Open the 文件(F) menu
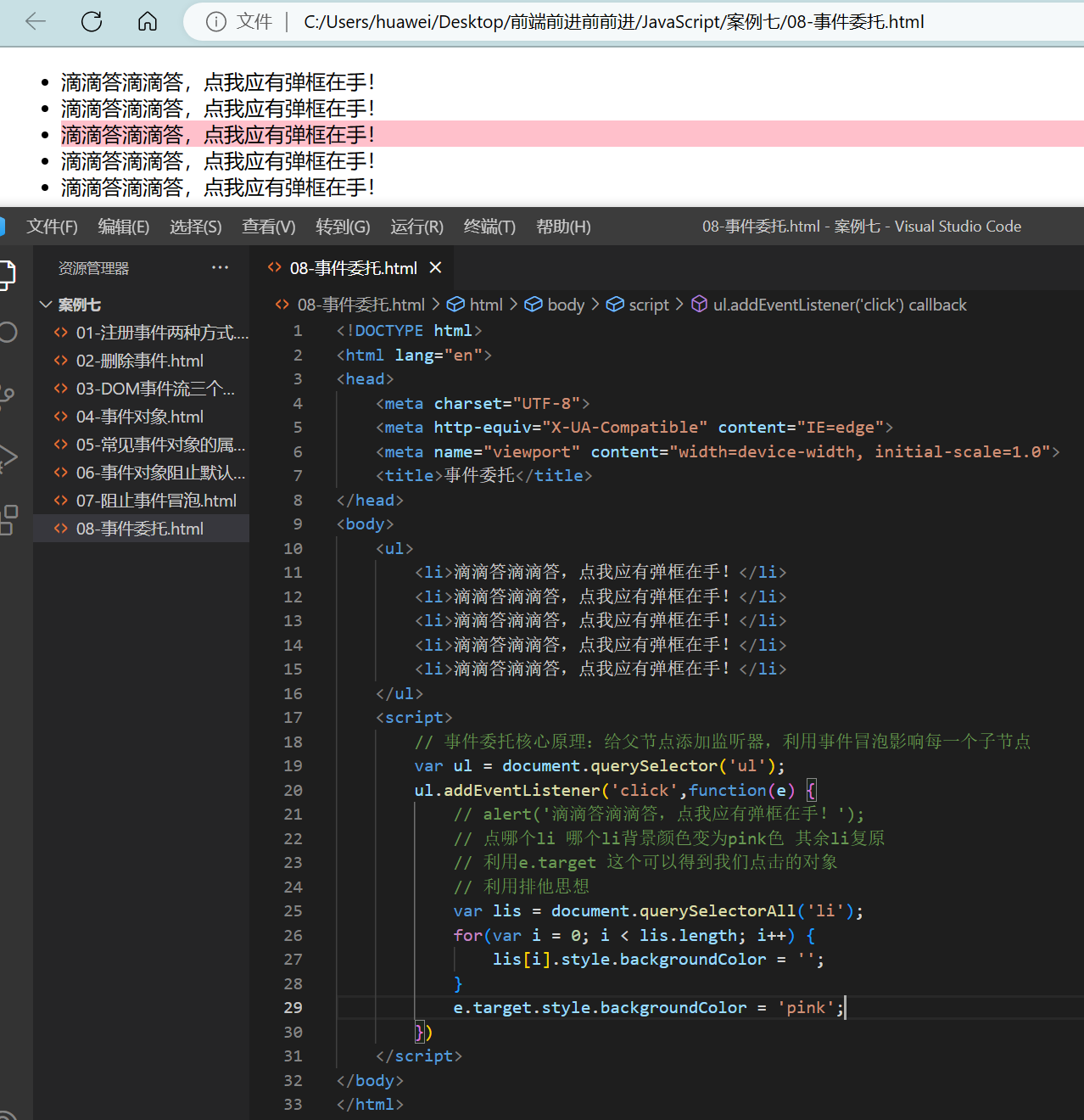Viewport: 1084px width, 1120px height. 52,227
